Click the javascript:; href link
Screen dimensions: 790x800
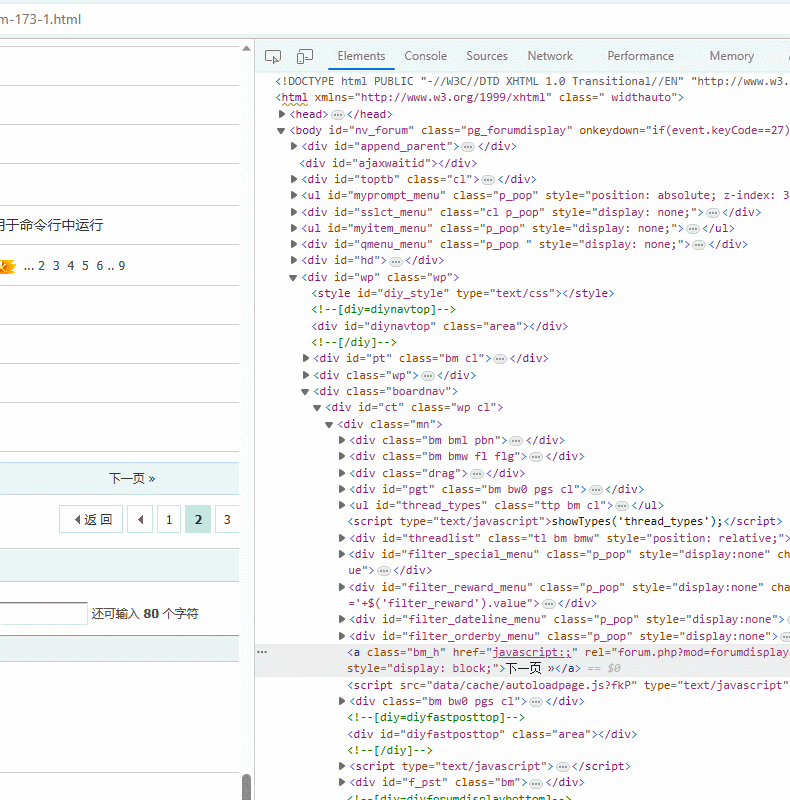click(x=532, y=652)
